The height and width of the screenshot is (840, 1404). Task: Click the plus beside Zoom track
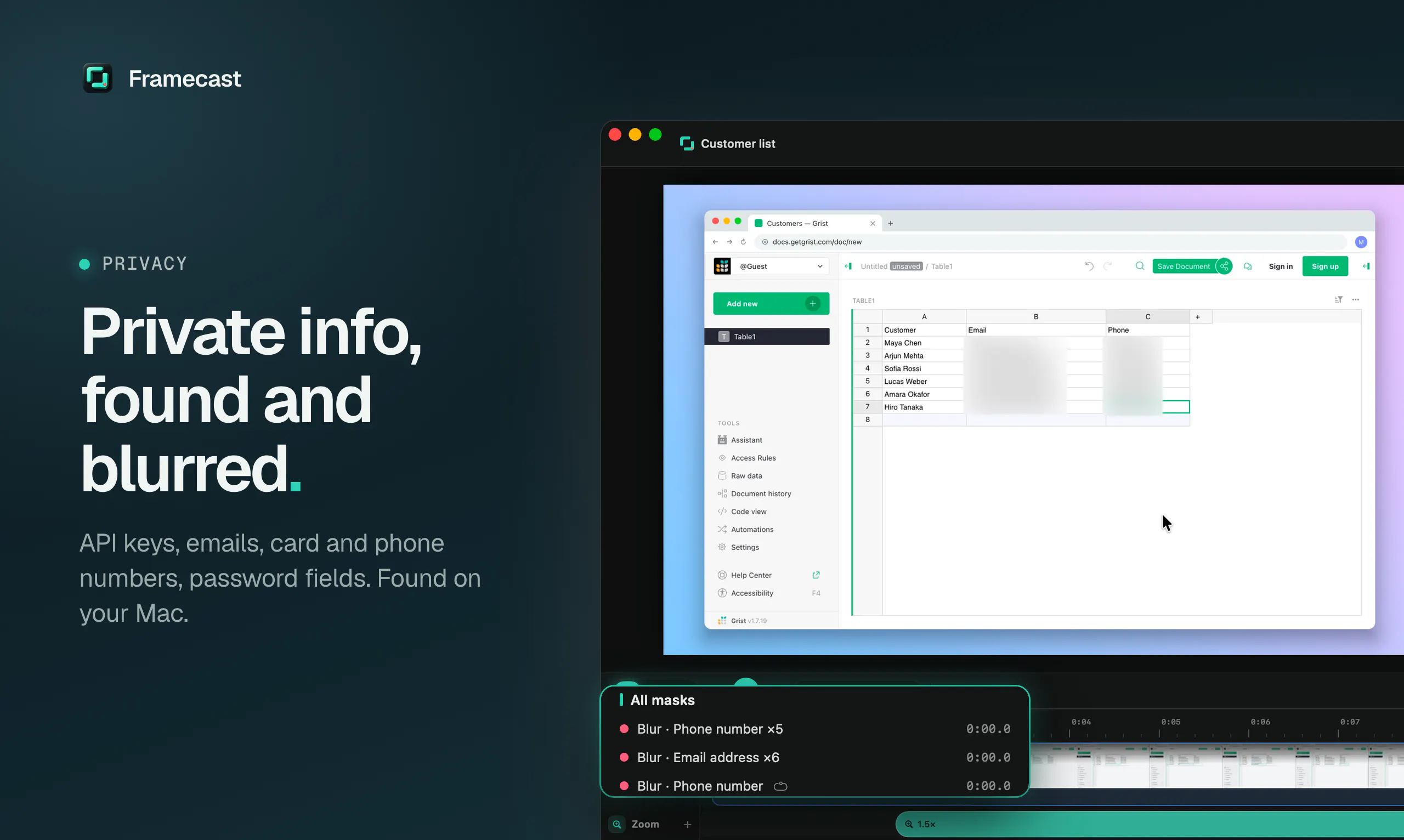(687, 825)
